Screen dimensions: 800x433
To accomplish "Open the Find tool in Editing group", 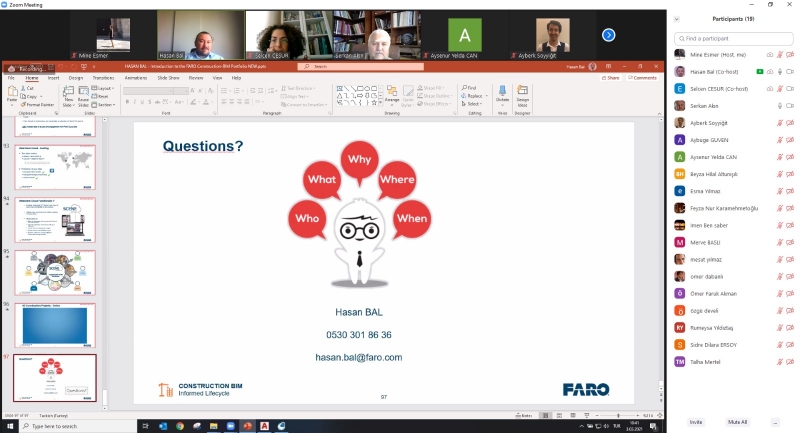I will pyautogui.click(x=472, y=88).
